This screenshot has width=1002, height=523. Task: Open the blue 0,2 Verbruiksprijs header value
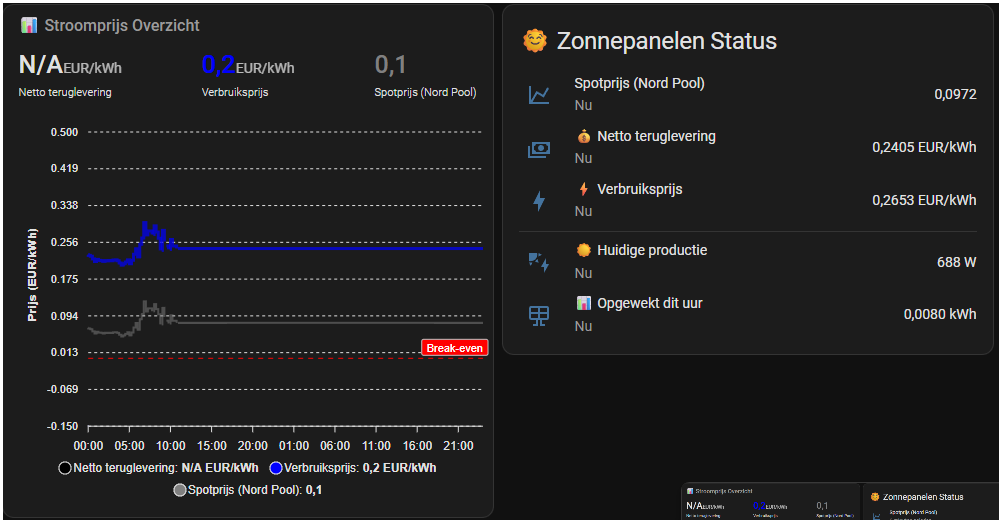[x=218, y=66]
